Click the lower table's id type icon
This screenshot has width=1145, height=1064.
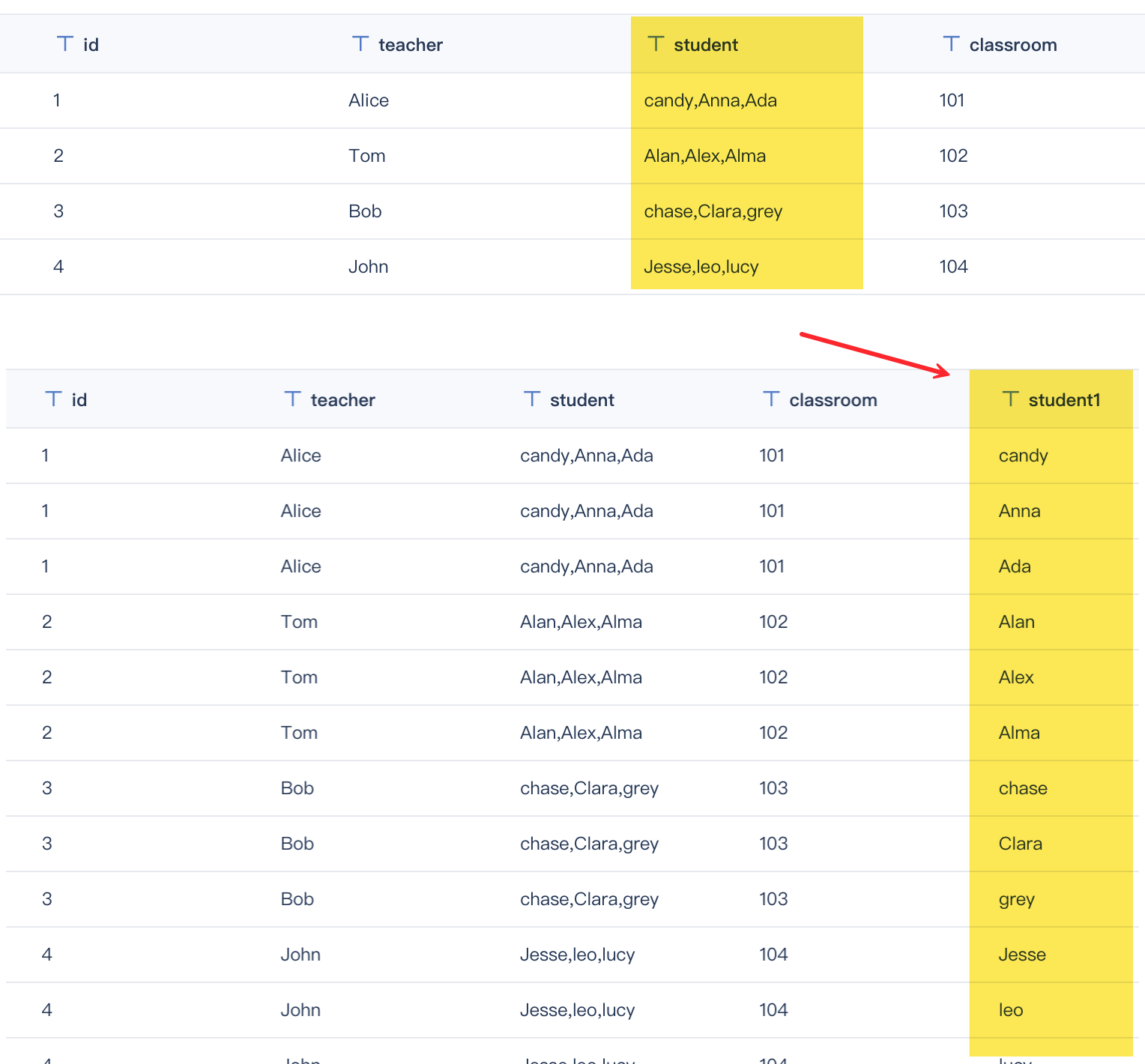coord(53,399)
